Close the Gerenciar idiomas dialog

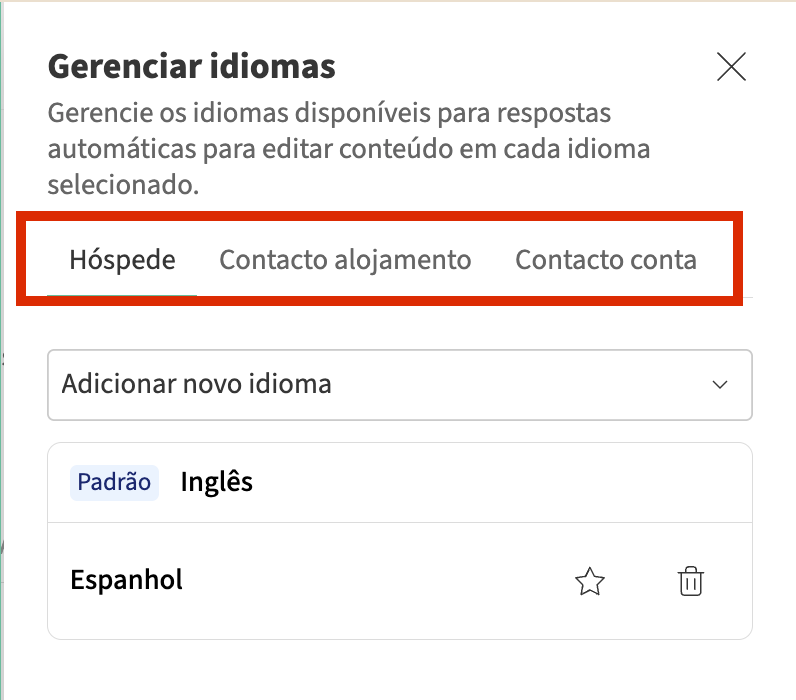point(732,67)
